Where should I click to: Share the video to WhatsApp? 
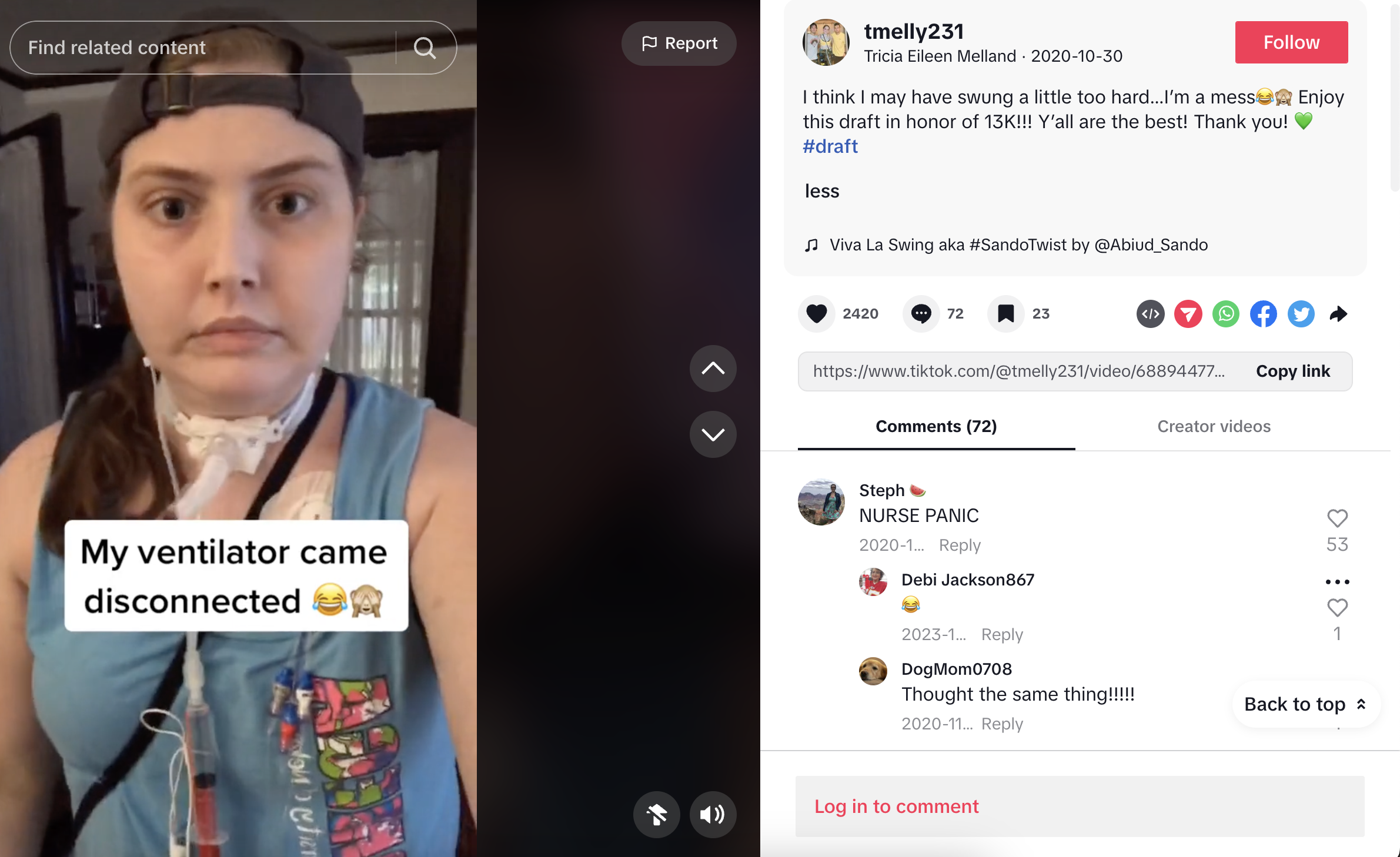click(1226, 314)
